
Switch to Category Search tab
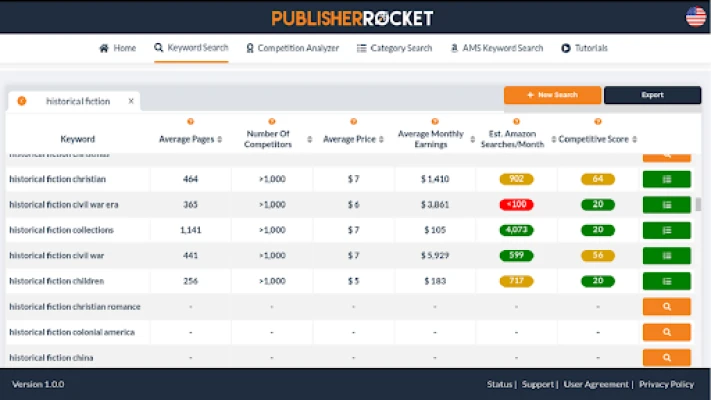[x=394, y=48]
